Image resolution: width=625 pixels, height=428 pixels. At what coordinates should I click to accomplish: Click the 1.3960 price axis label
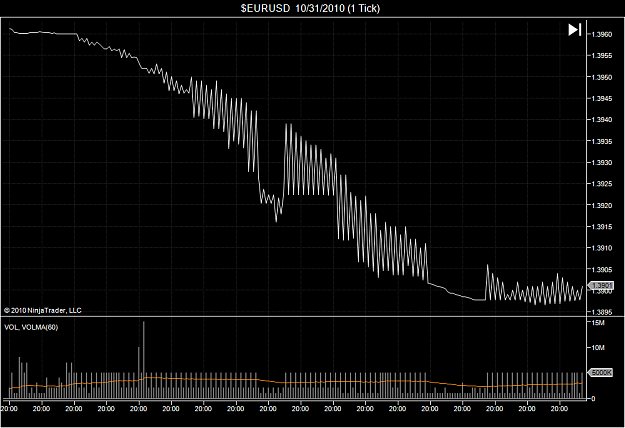click(602, 35)
